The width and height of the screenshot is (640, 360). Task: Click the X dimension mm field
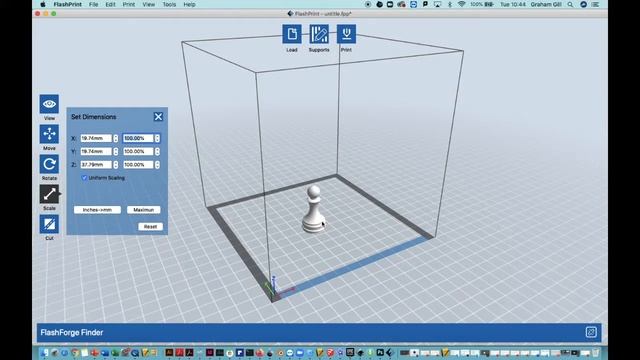point(96,138)
